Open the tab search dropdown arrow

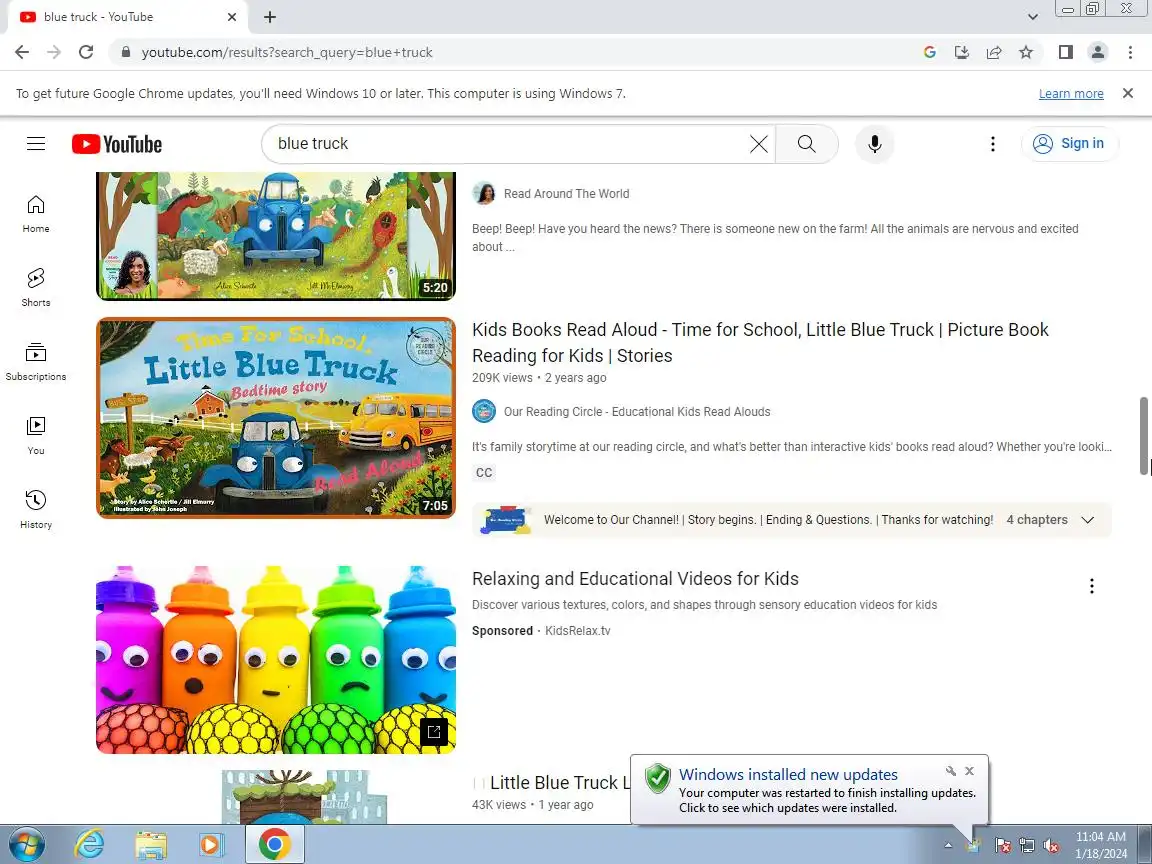click(x=1032, y=17)
